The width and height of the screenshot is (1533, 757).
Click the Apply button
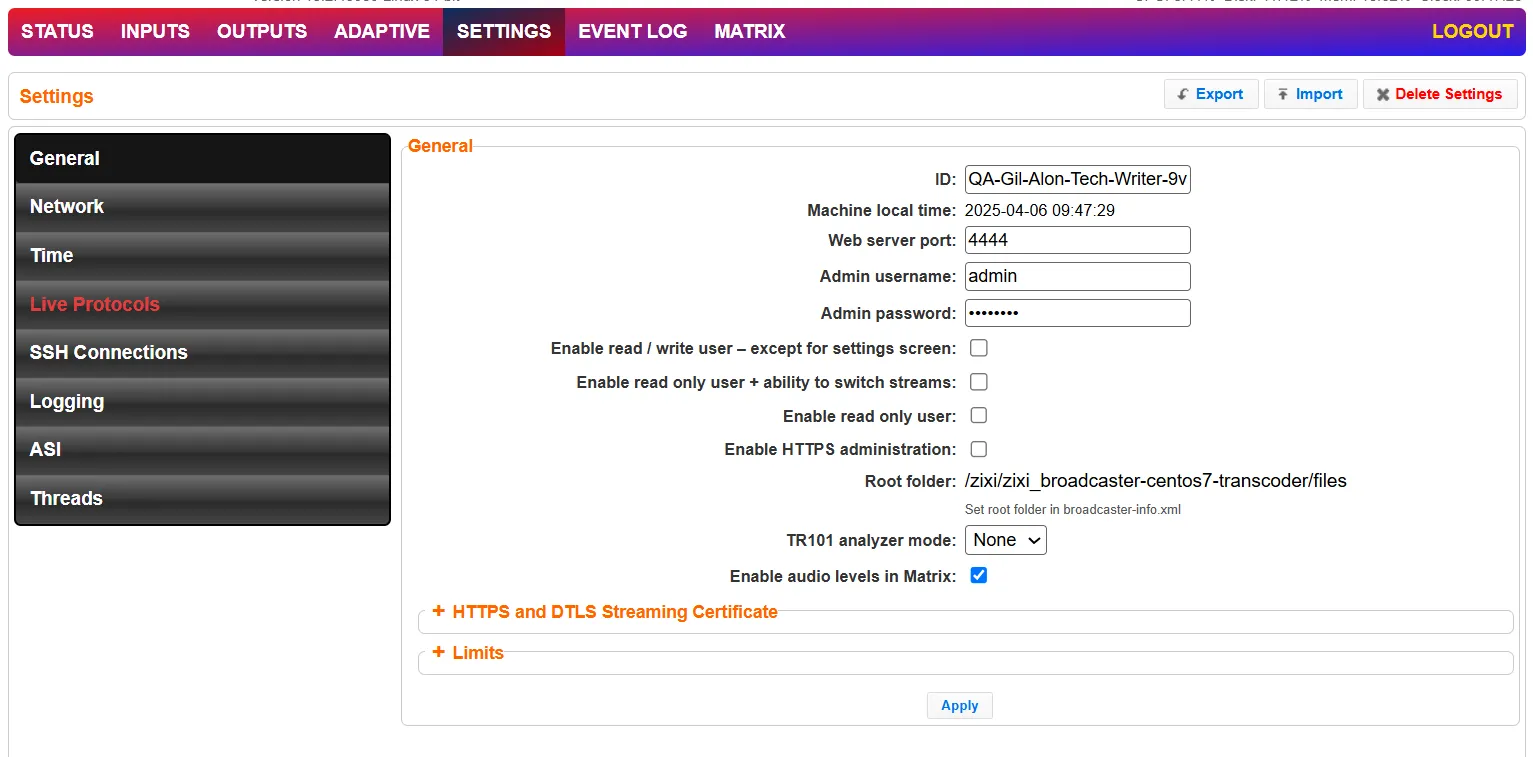point(960,706)
